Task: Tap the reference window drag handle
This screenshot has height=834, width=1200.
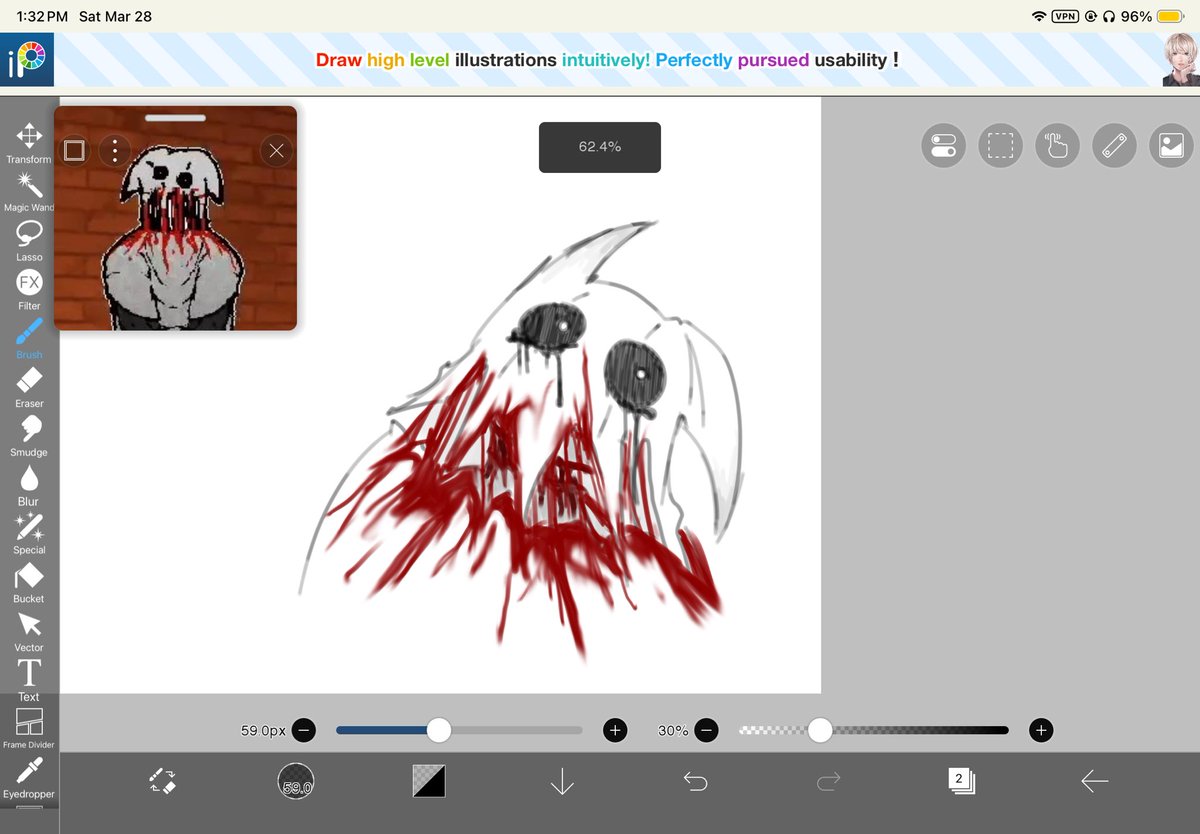Action: [x=175, y=118]
